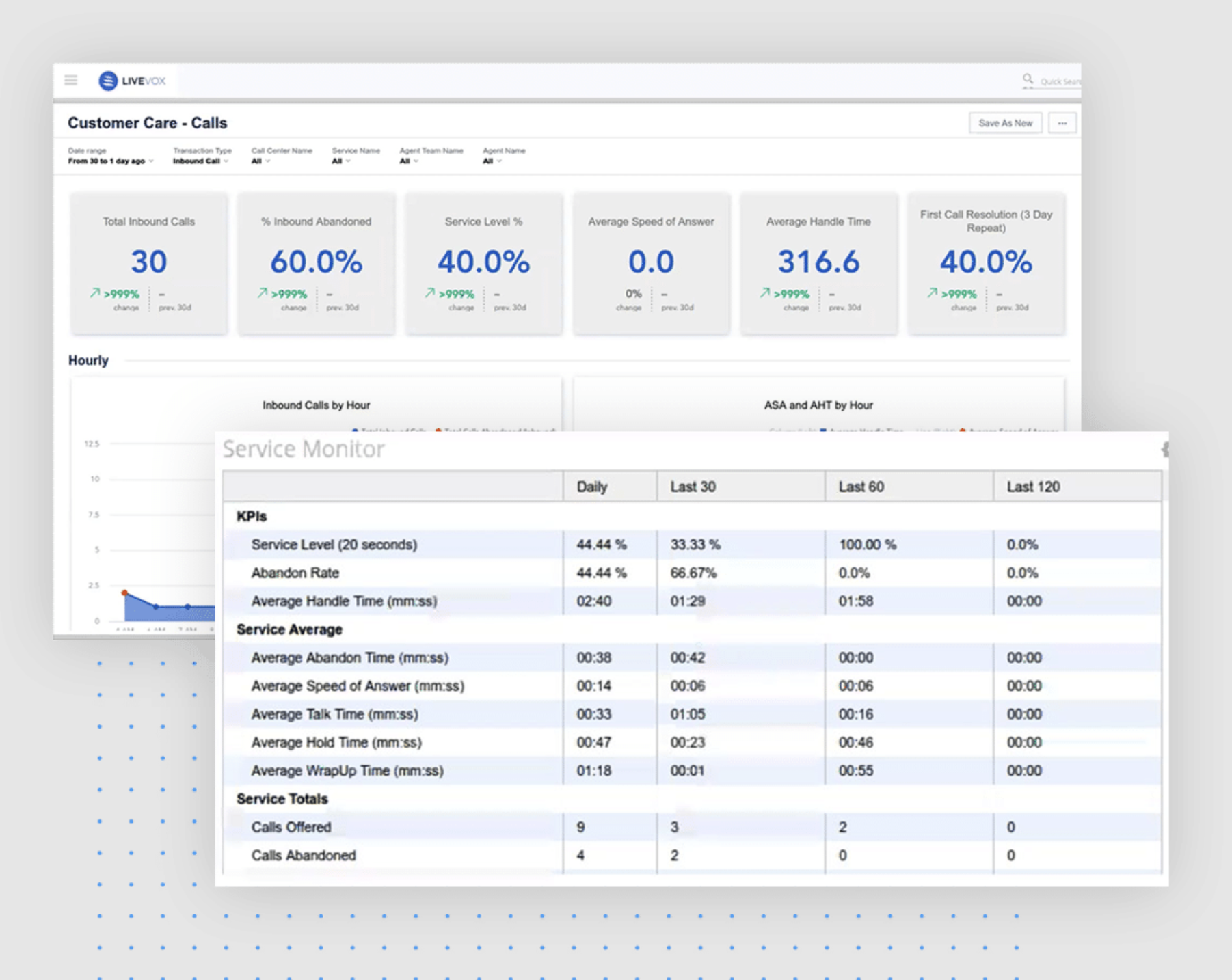Click the Last 120 column header

coord(1032,487)
